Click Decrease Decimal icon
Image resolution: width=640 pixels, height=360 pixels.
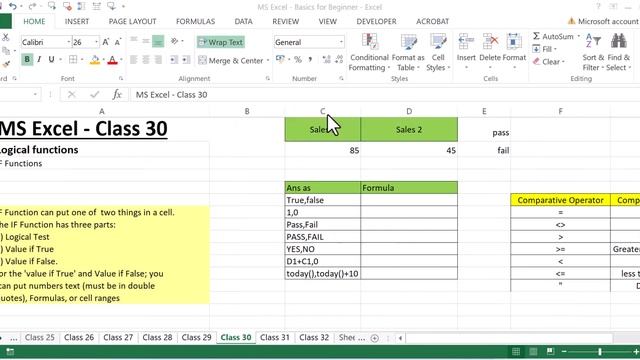(339, 60)
